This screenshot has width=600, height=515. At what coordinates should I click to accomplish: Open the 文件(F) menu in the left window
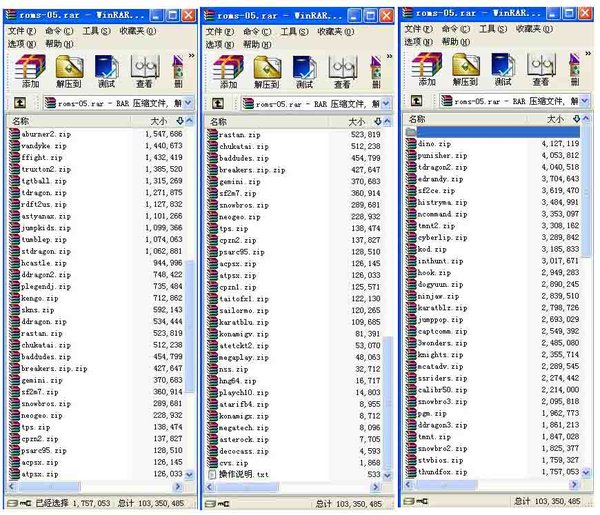[22, 31]
